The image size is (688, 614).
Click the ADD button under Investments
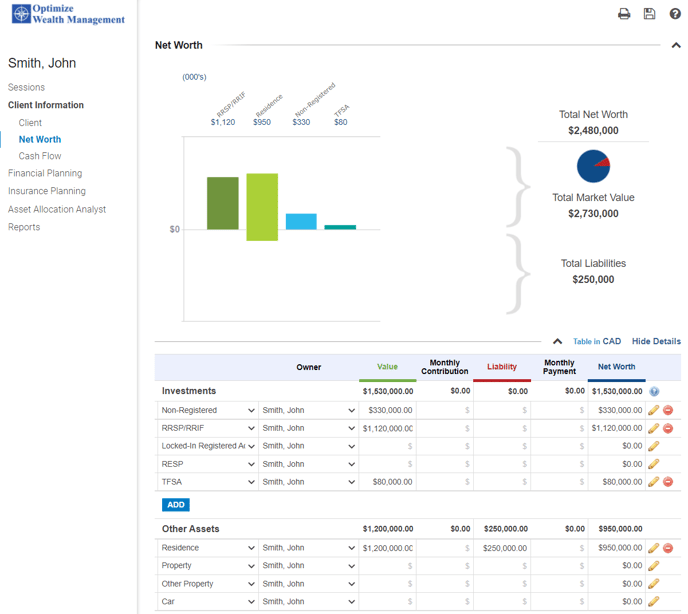[175, 505]
